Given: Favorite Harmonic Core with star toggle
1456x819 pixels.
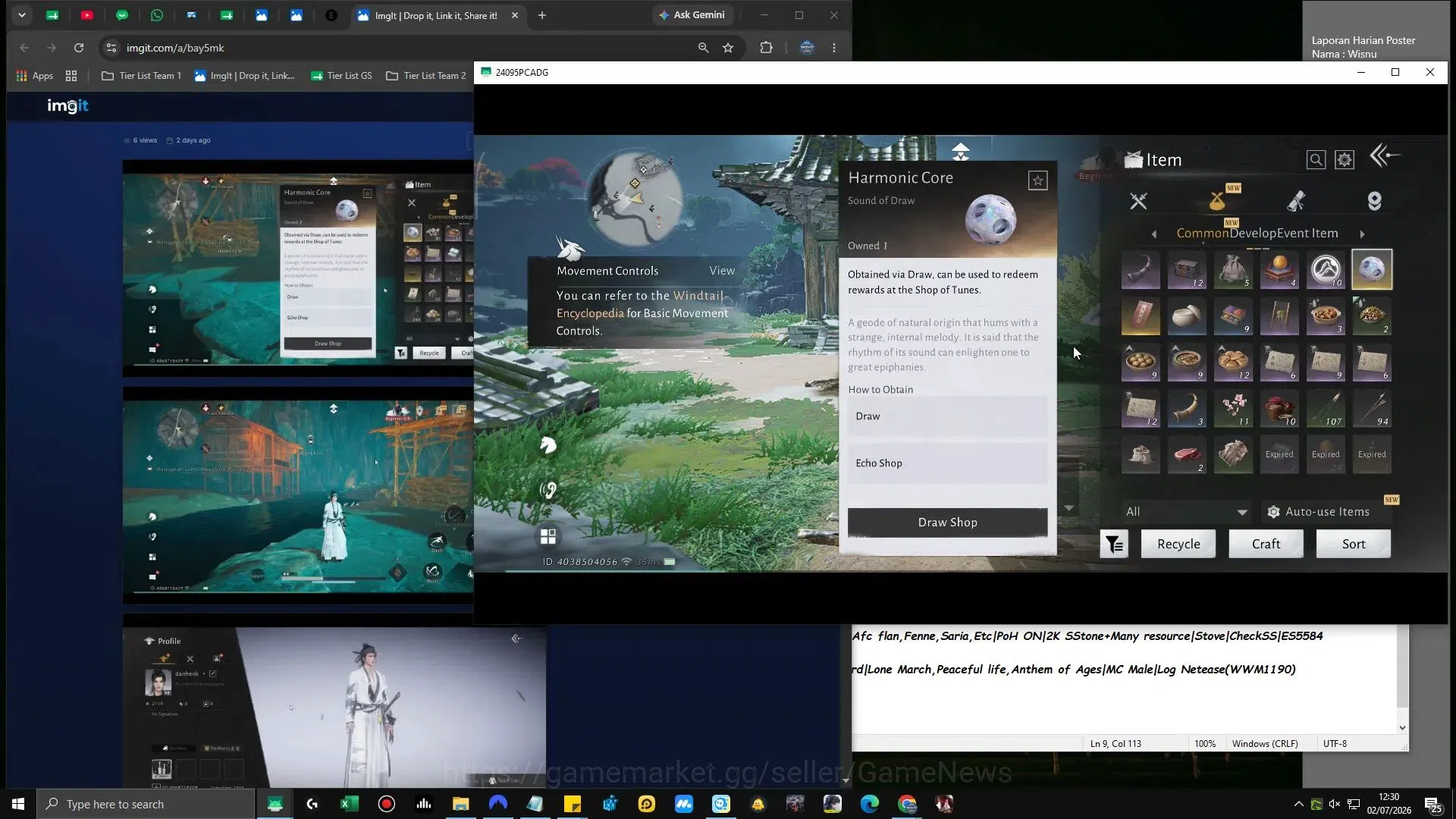Looking at the screenshot, I should [1037, 180].
